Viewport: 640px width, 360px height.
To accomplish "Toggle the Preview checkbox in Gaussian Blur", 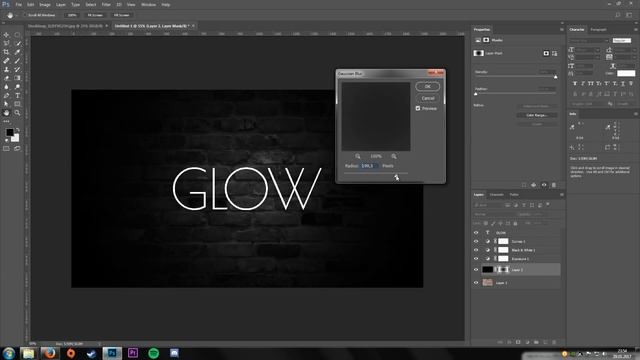I will click(418, 109).
